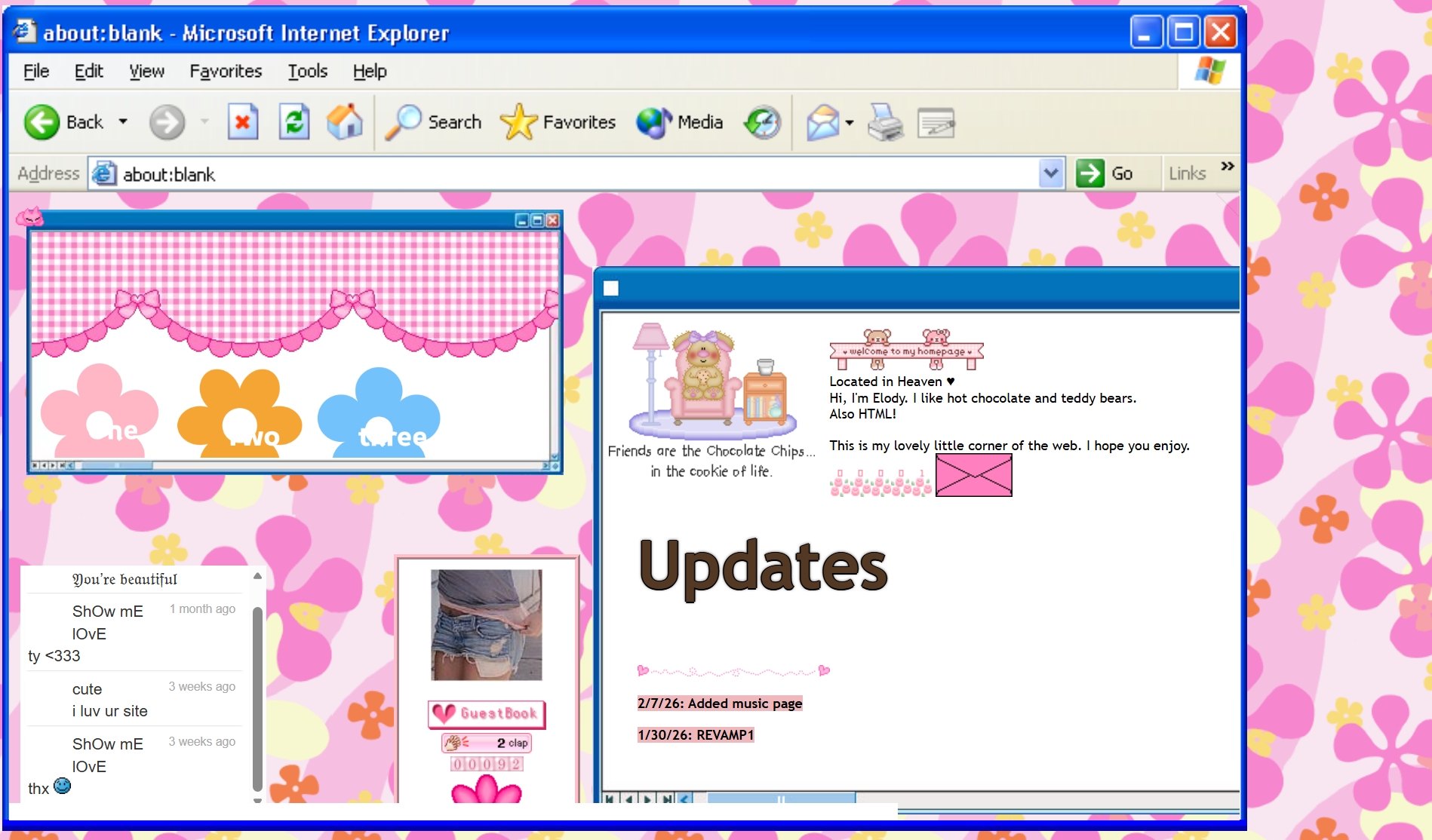Click the pink envelope mail icon

[973, 476]
